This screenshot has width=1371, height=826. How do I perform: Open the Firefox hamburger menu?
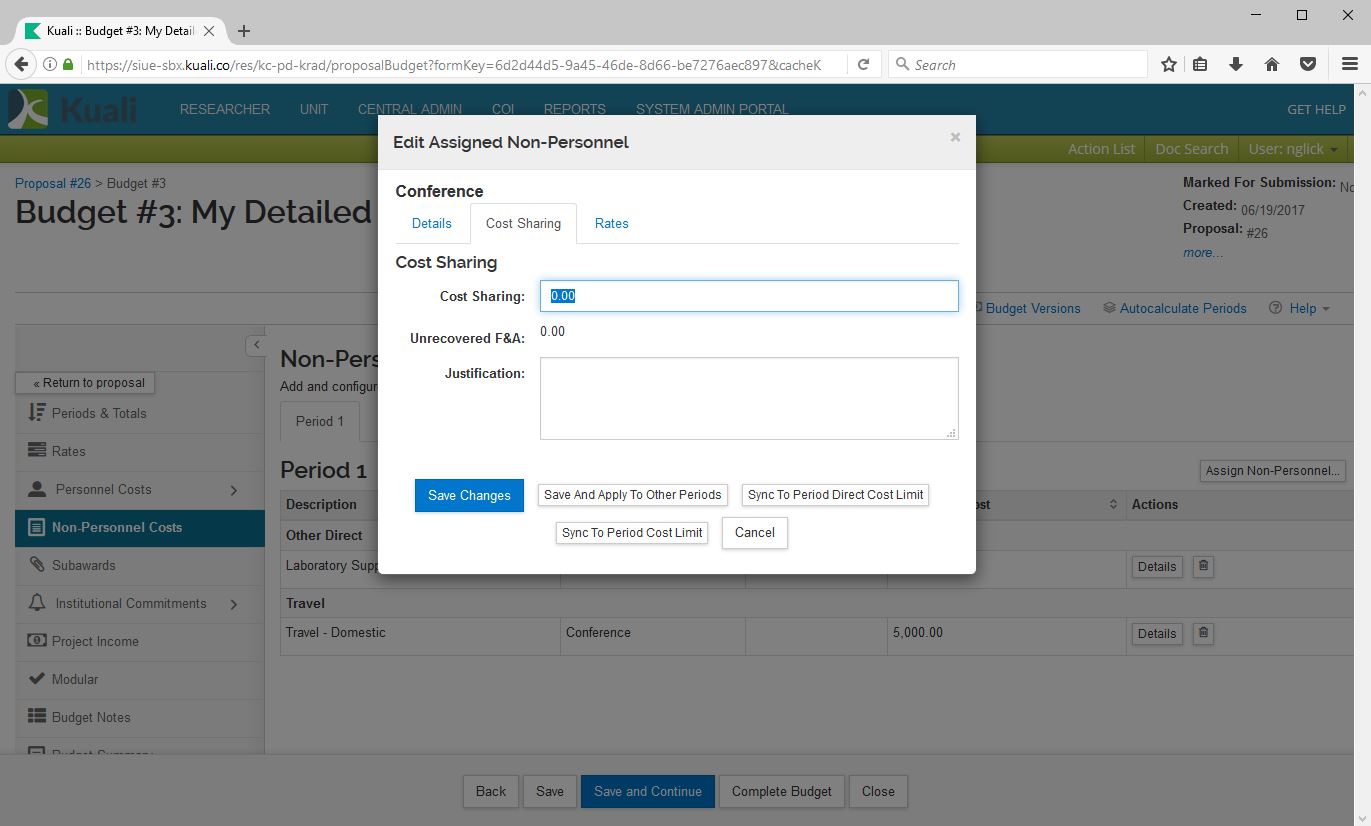coord(1349,65)
